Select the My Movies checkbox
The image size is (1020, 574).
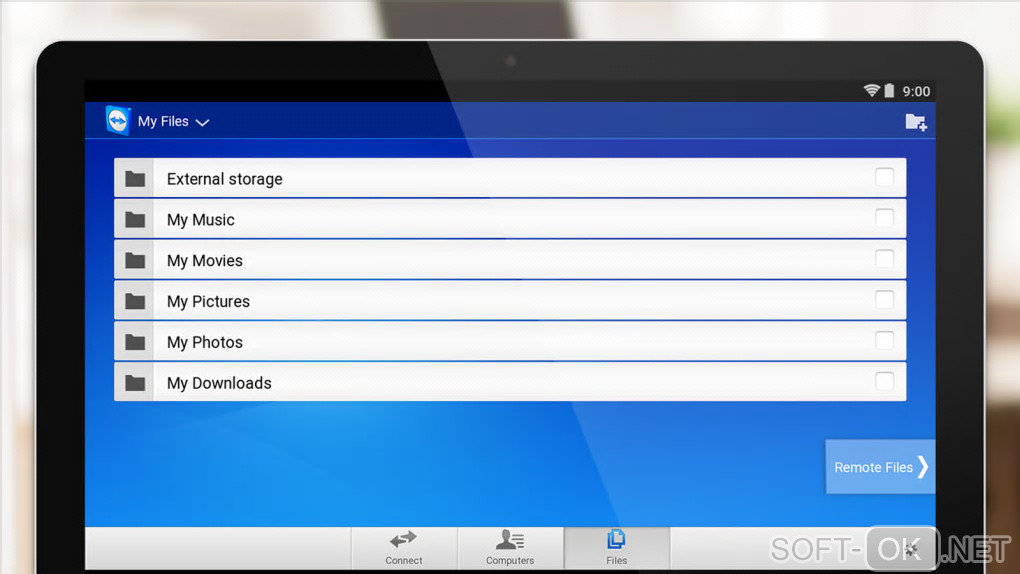[x=884, y=259]
